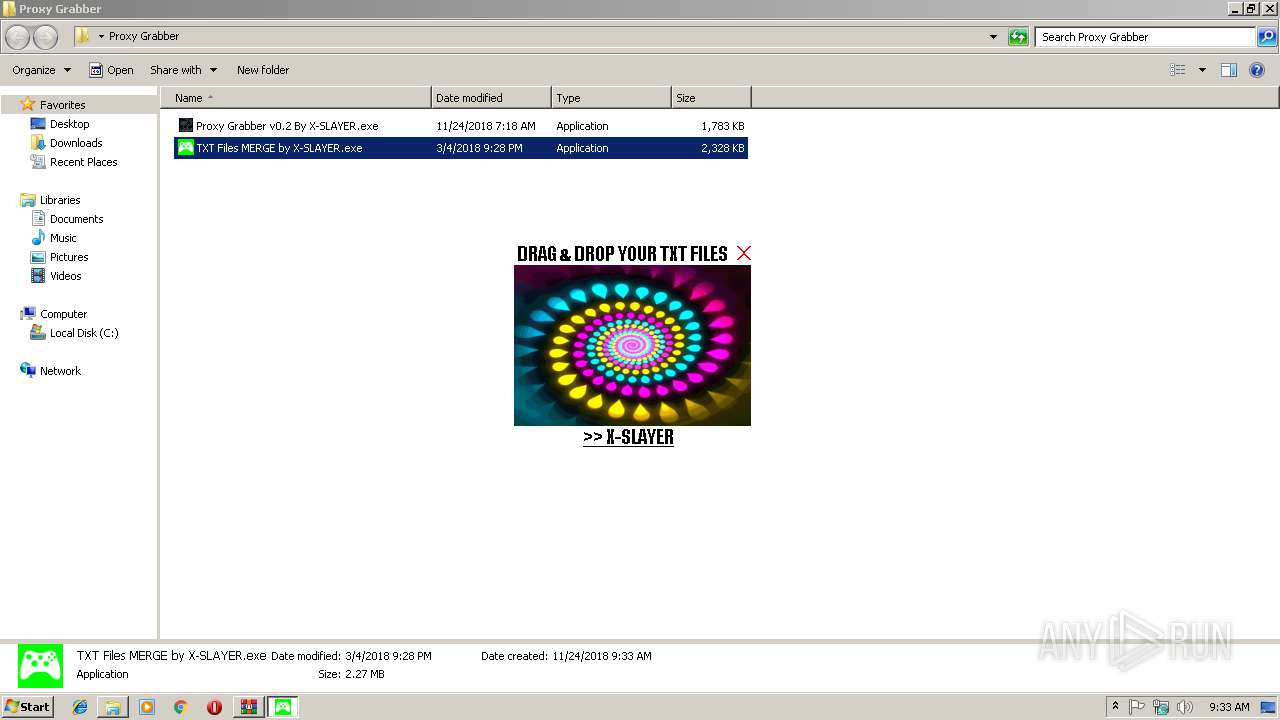Image resolution: width=1280 pixels, height=720 pixels.
Task: Click the green controller icon in details pane
Action: pyautogui.click(x=40, y=665)
